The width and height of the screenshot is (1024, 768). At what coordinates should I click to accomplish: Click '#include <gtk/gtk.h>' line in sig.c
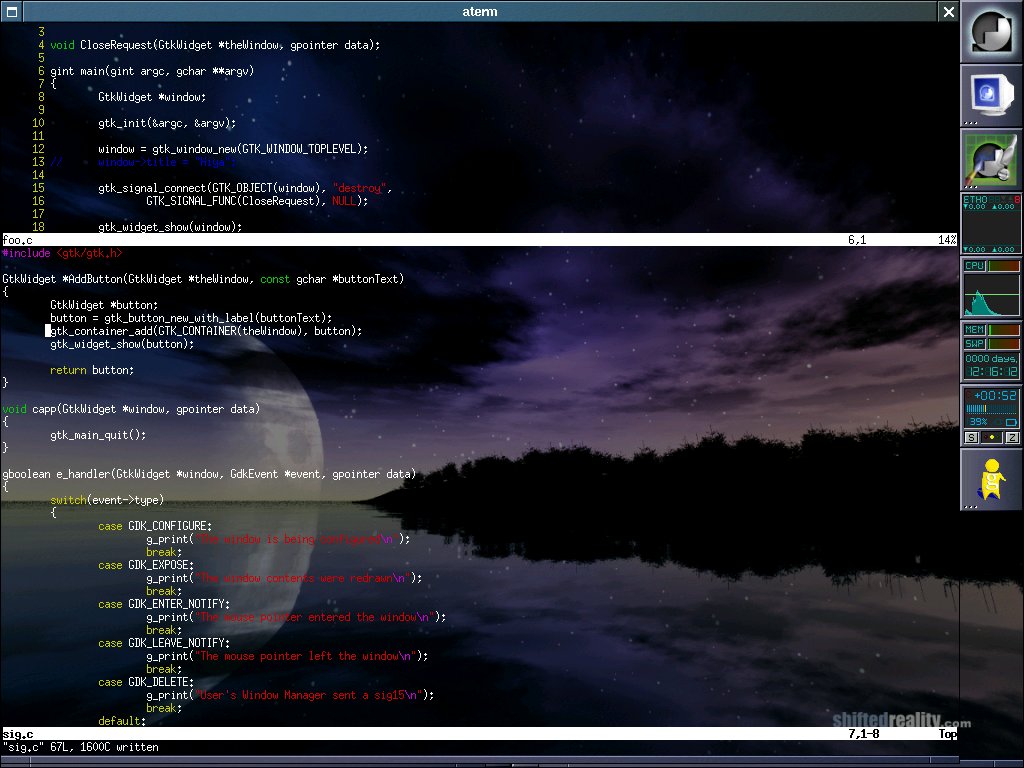[62, 253]
